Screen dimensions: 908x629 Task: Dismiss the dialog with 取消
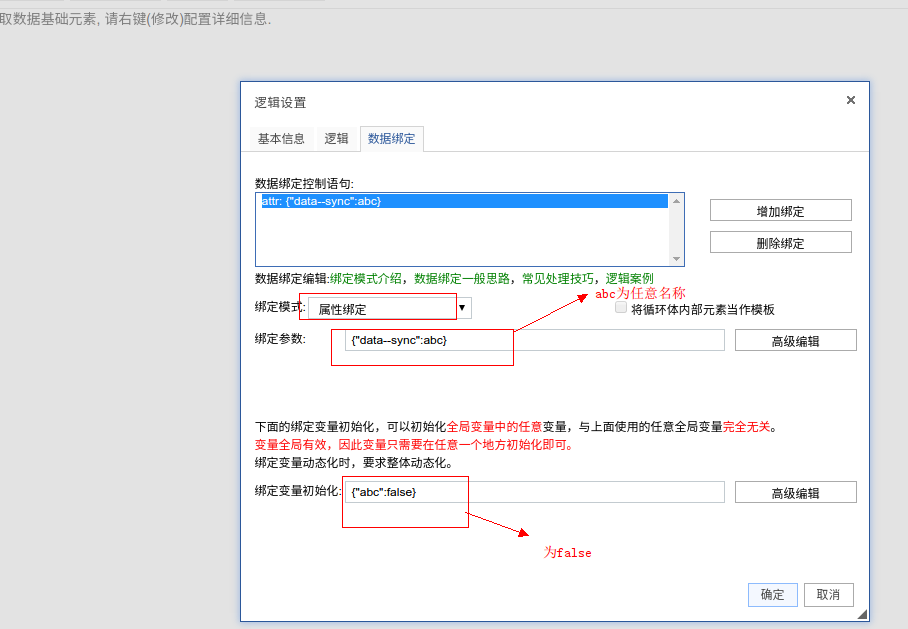828,594
